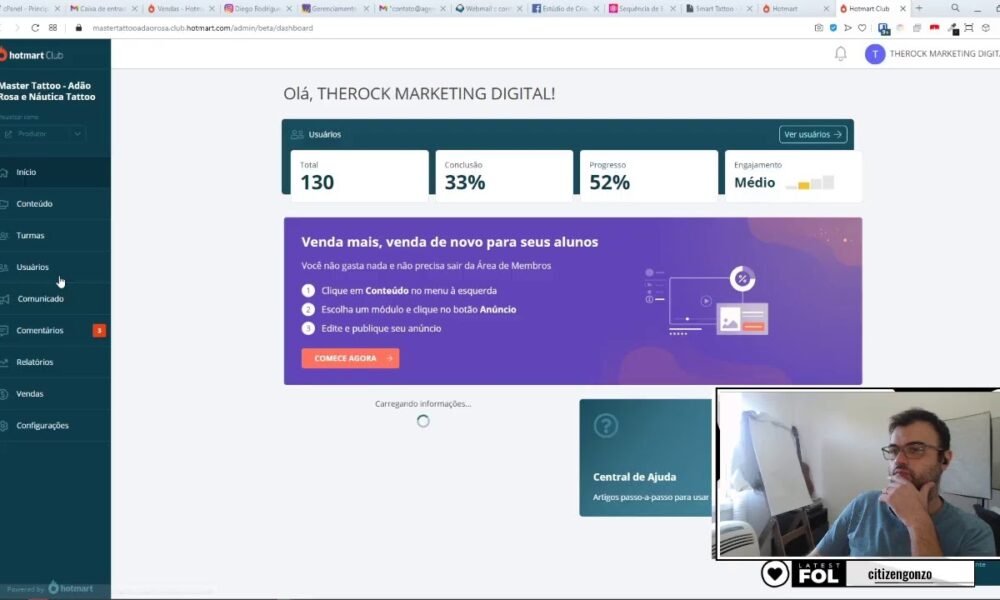Click the heart icon in bottom overlay
Viewport: 1000px width, 600px height.
coord(775,573)
